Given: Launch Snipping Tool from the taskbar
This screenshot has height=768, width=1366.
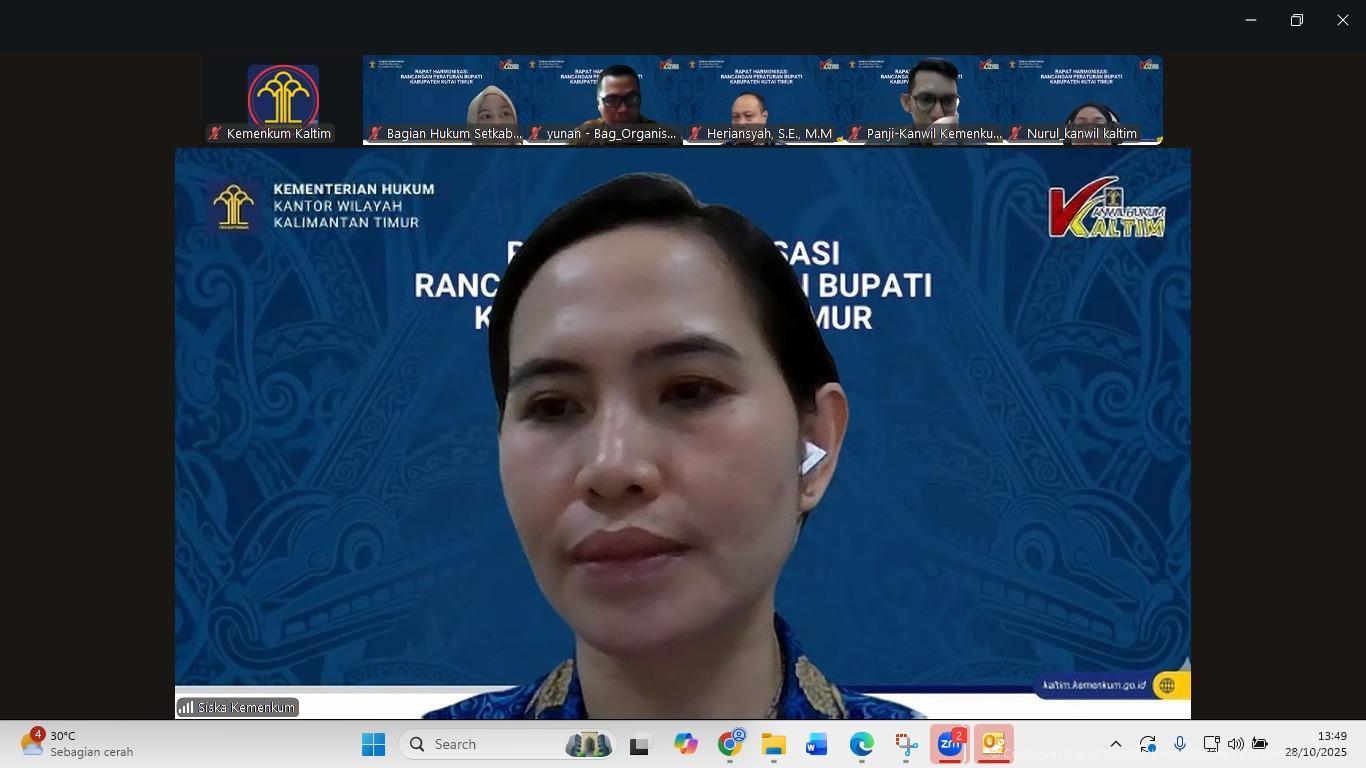Looking at the screenshot, I should coord(906,745).
